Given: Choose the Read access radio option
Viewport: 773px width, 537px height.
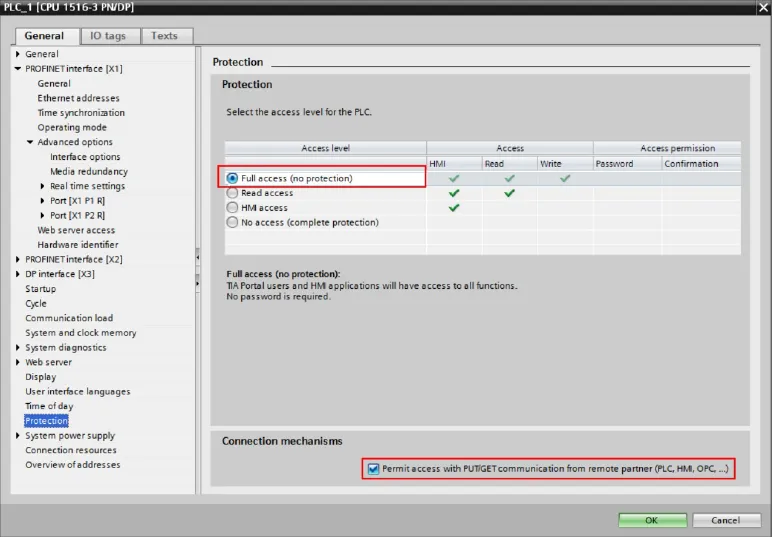Looking at the screenshot, I should [x=233, y=193].
